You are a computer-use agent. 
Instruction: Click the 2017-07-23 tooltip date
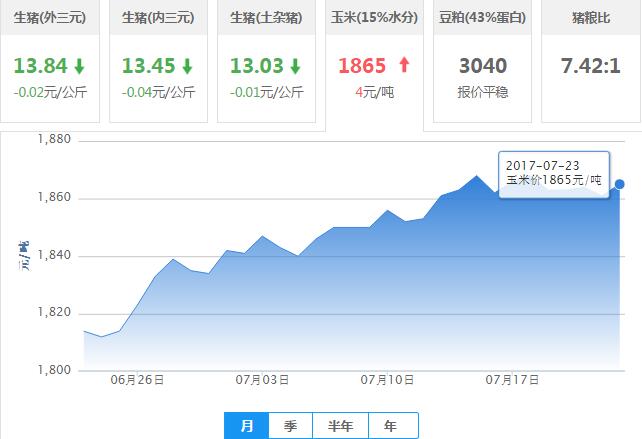[543, 166]
